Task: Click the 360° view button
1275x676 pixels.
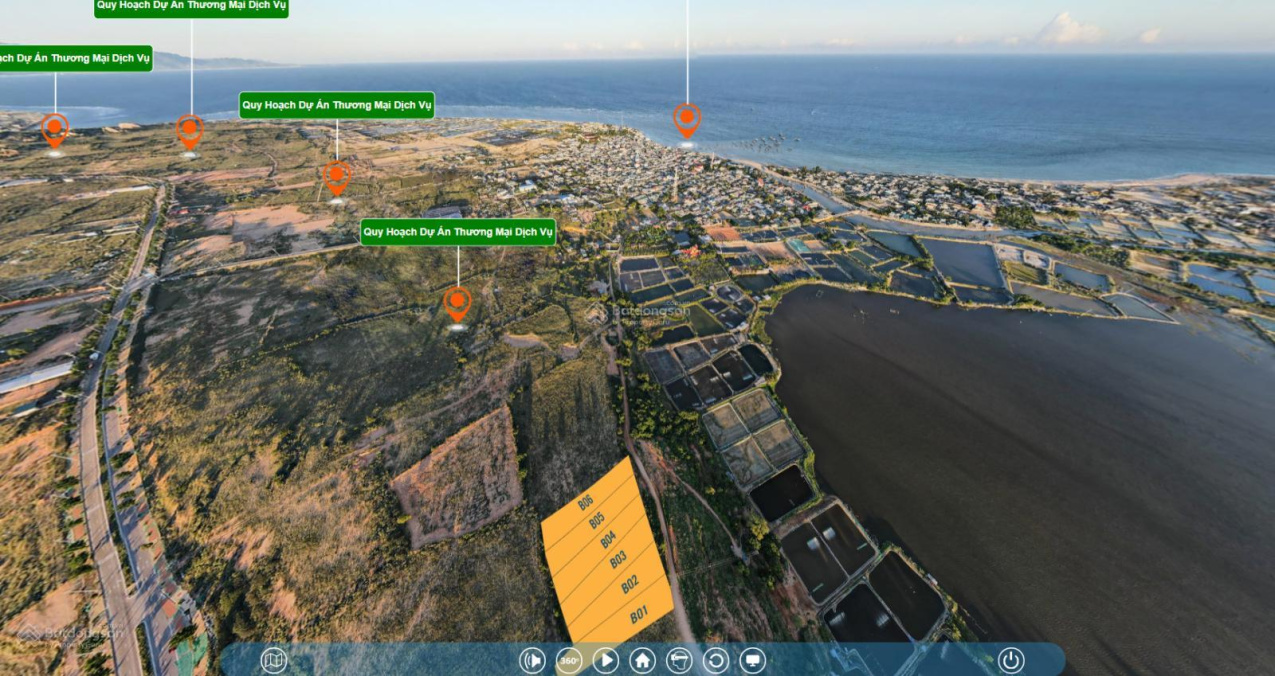Action: coord(569,660)
